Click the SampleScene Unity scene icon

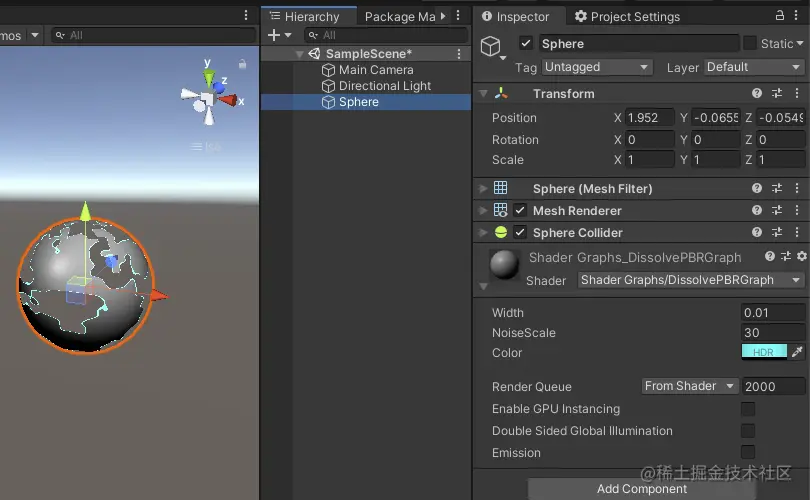point(315,53)
